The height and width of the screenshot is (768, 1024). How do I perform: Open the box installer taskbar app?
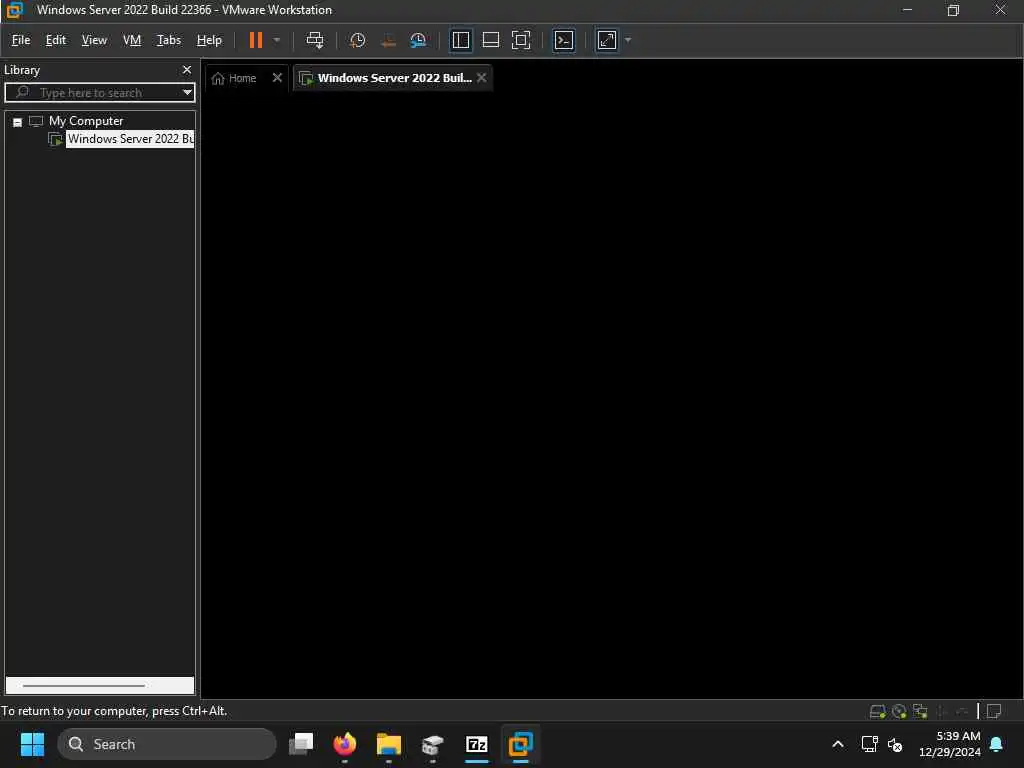tap(432, 744)
